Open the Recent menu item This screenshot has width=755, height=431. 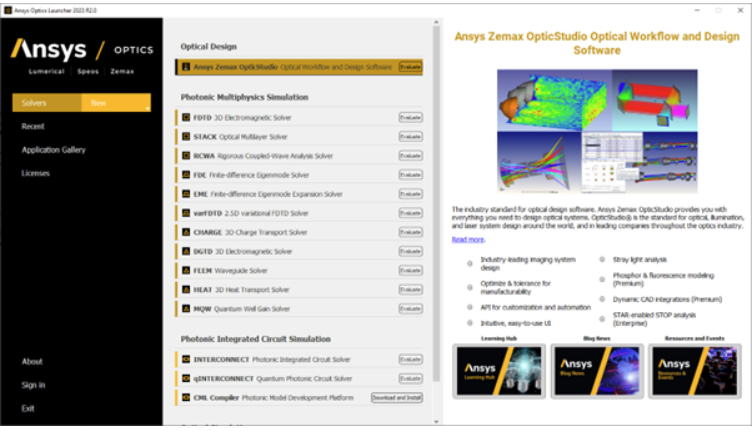click(x=33, y=126)
